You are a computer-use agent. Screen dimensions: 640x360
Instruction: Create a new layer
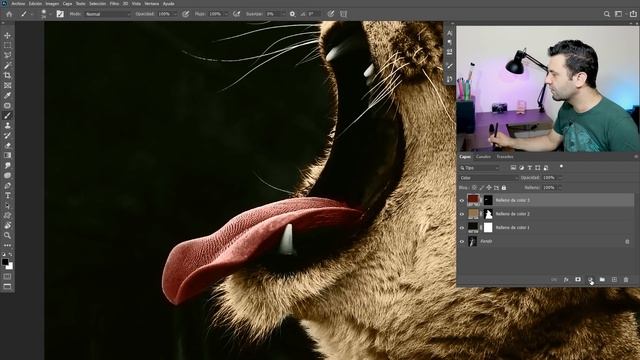[614, 280]
